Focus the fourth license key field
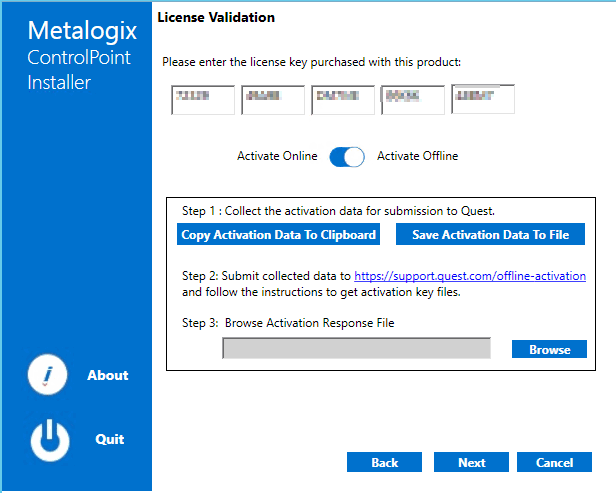 413,100
